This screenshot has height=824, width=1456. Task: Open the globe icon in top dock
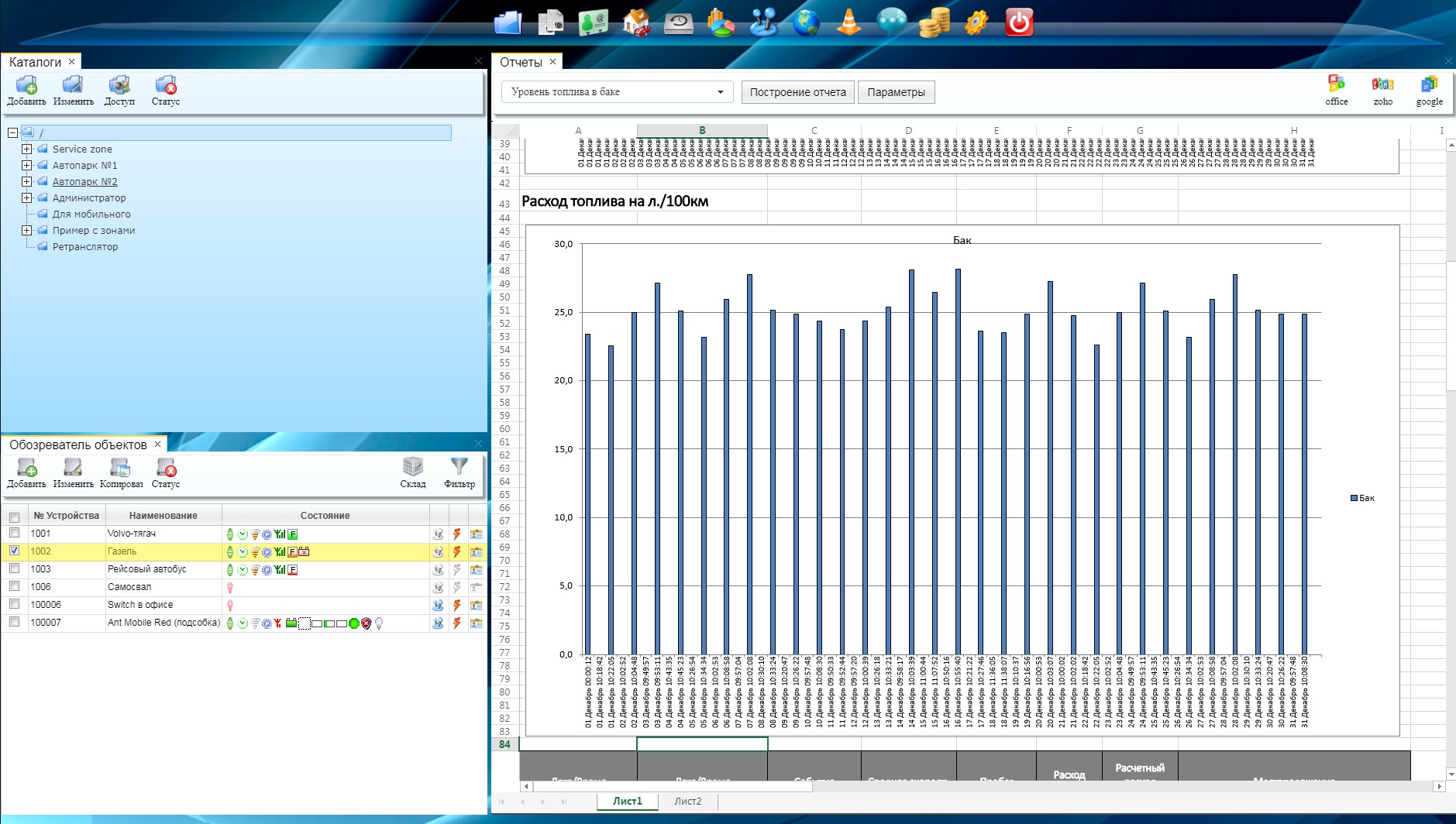pyautogui.click(x=806, y=22)
